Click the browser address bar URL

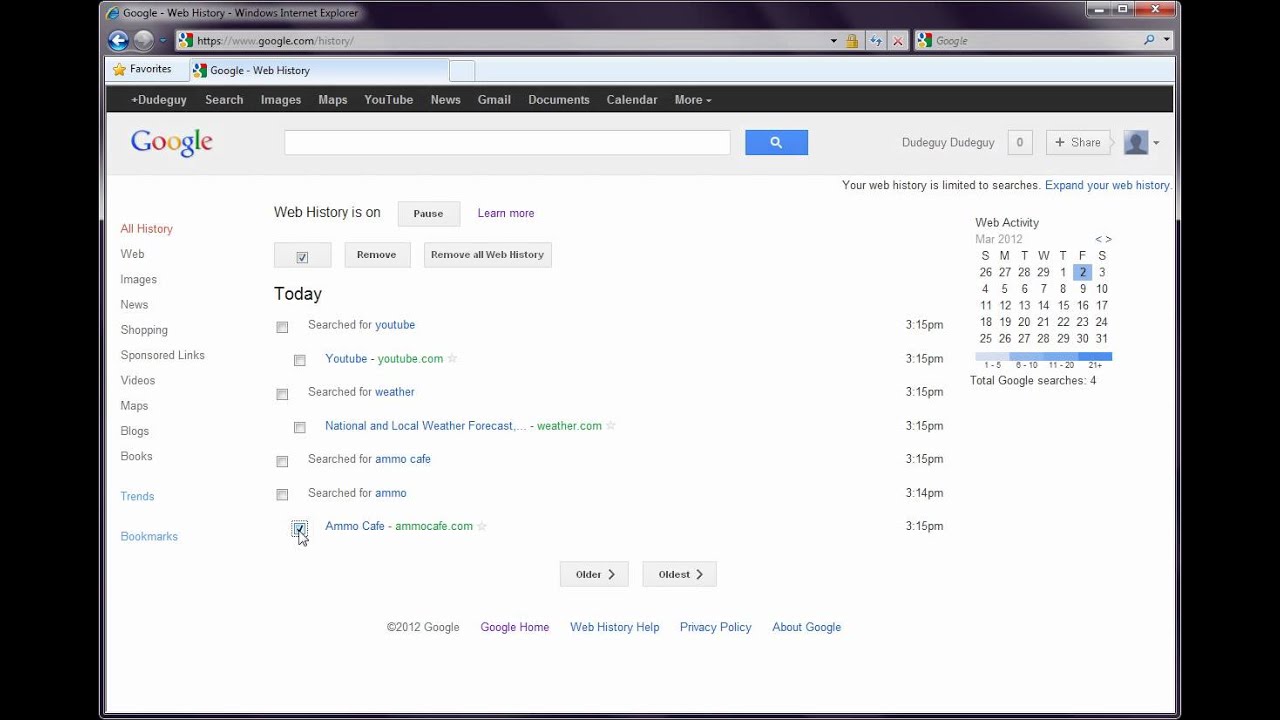click(x=275, y=41)
